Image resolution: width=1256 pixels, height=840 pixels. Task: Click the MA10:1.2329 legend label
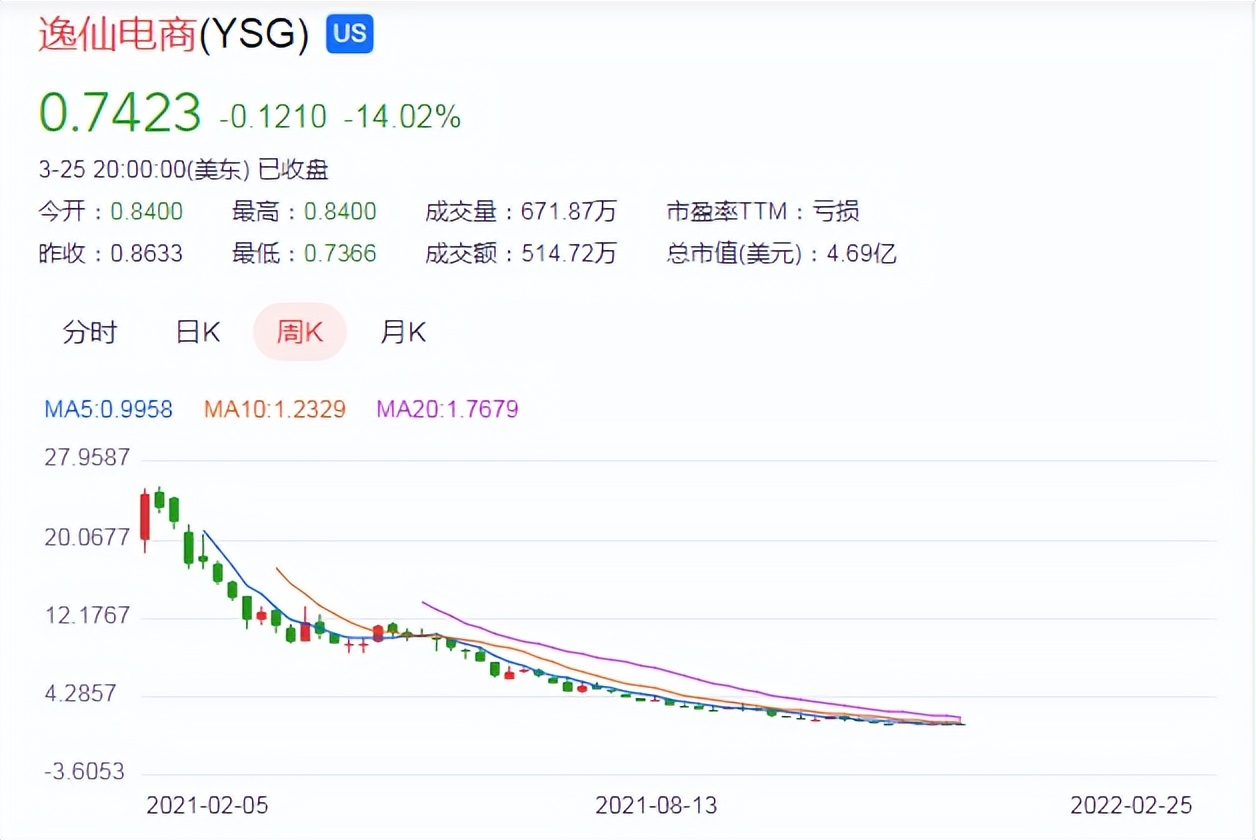pos(275,409)
